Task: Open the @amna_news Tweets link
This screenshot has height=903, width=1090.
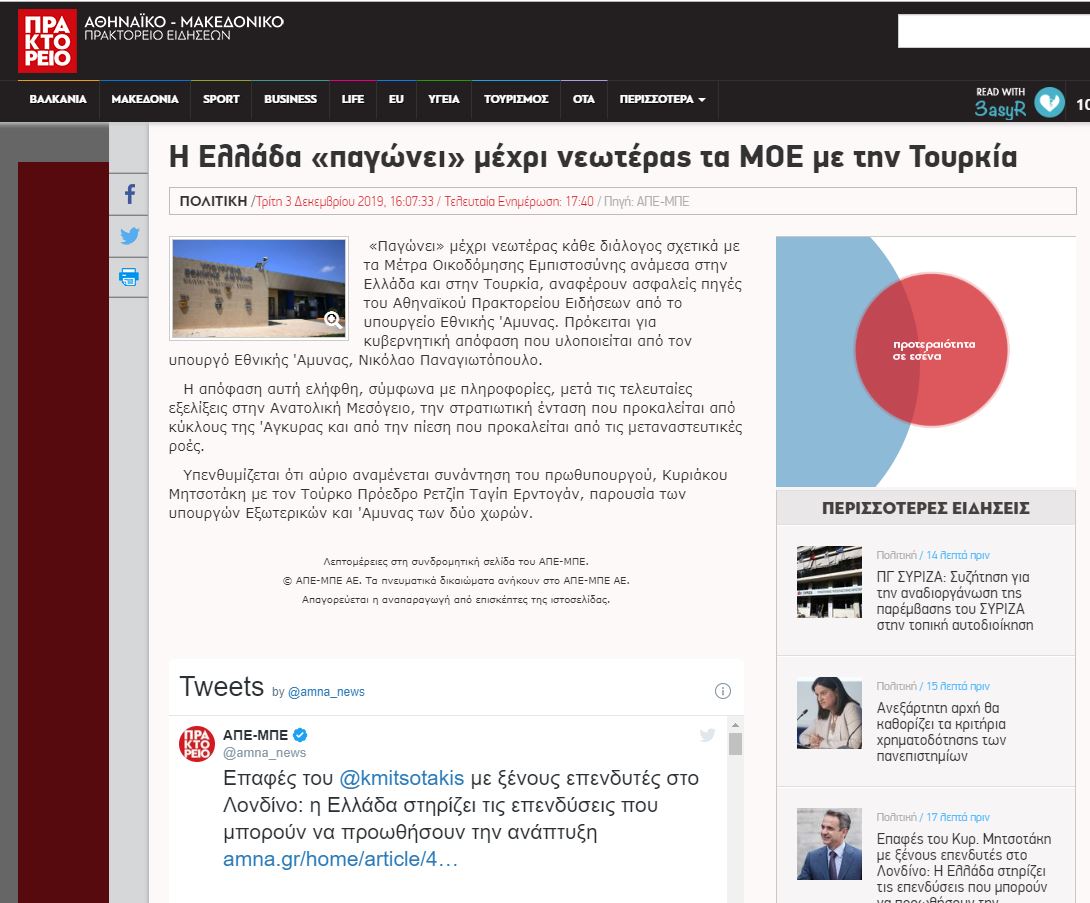Action: (326, 692)
